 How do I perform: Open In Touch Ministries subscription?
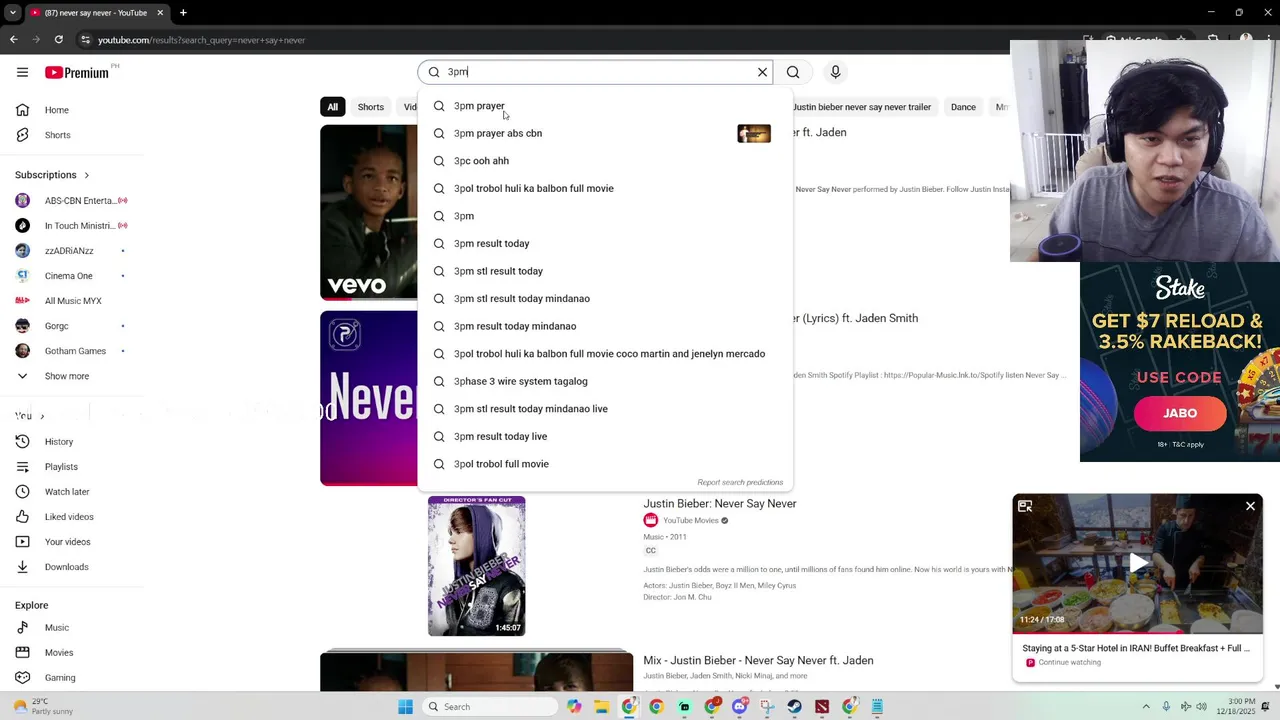click(72, 226)
